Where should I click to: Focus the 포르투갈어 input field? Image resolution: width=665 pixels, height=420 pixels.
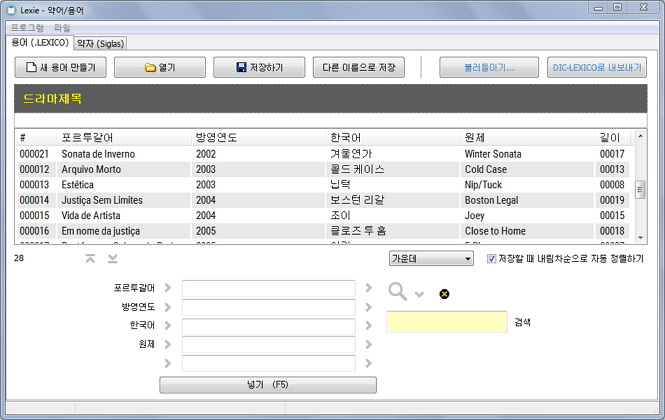268,288
